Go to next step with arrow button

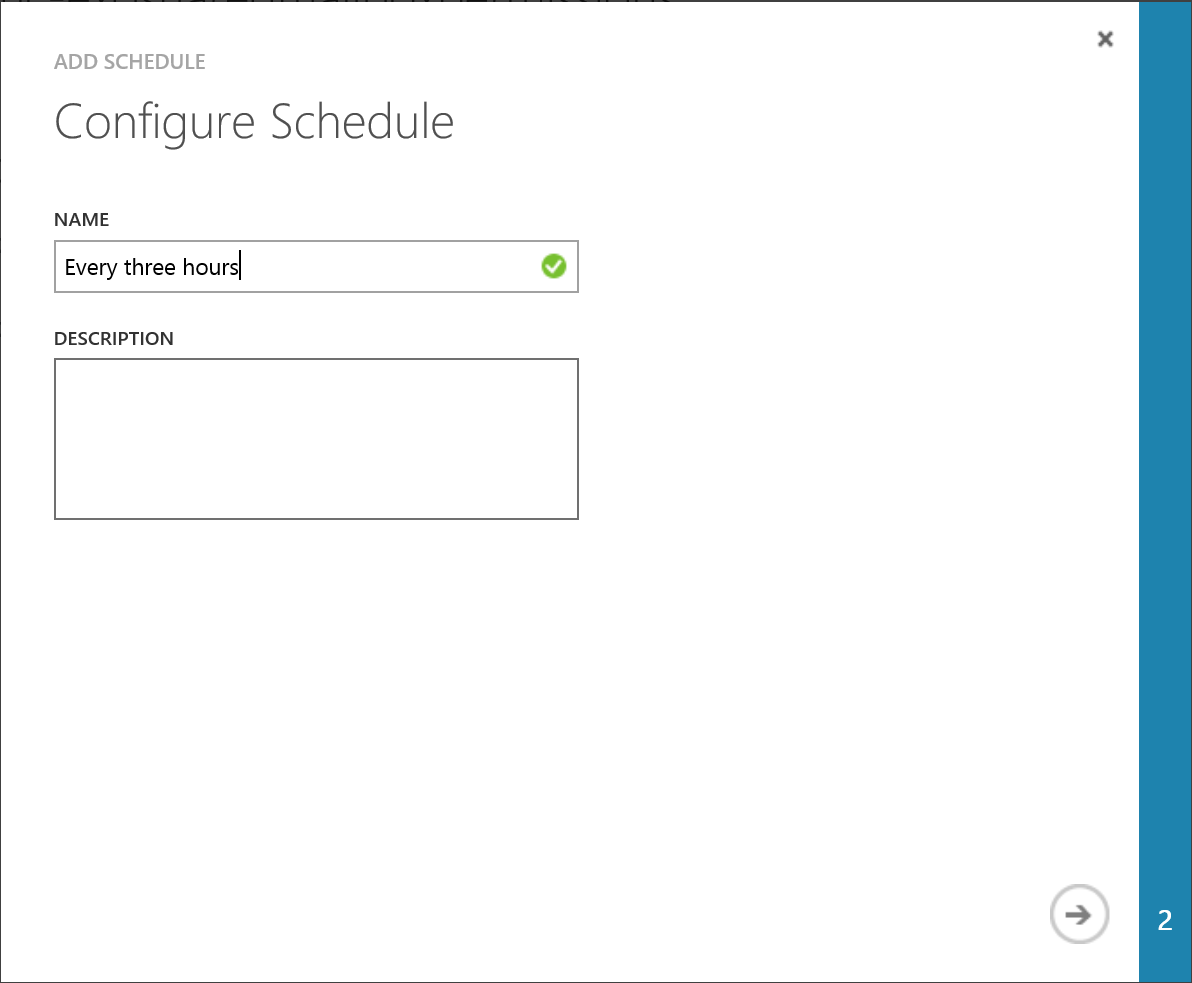[1079, 914]
